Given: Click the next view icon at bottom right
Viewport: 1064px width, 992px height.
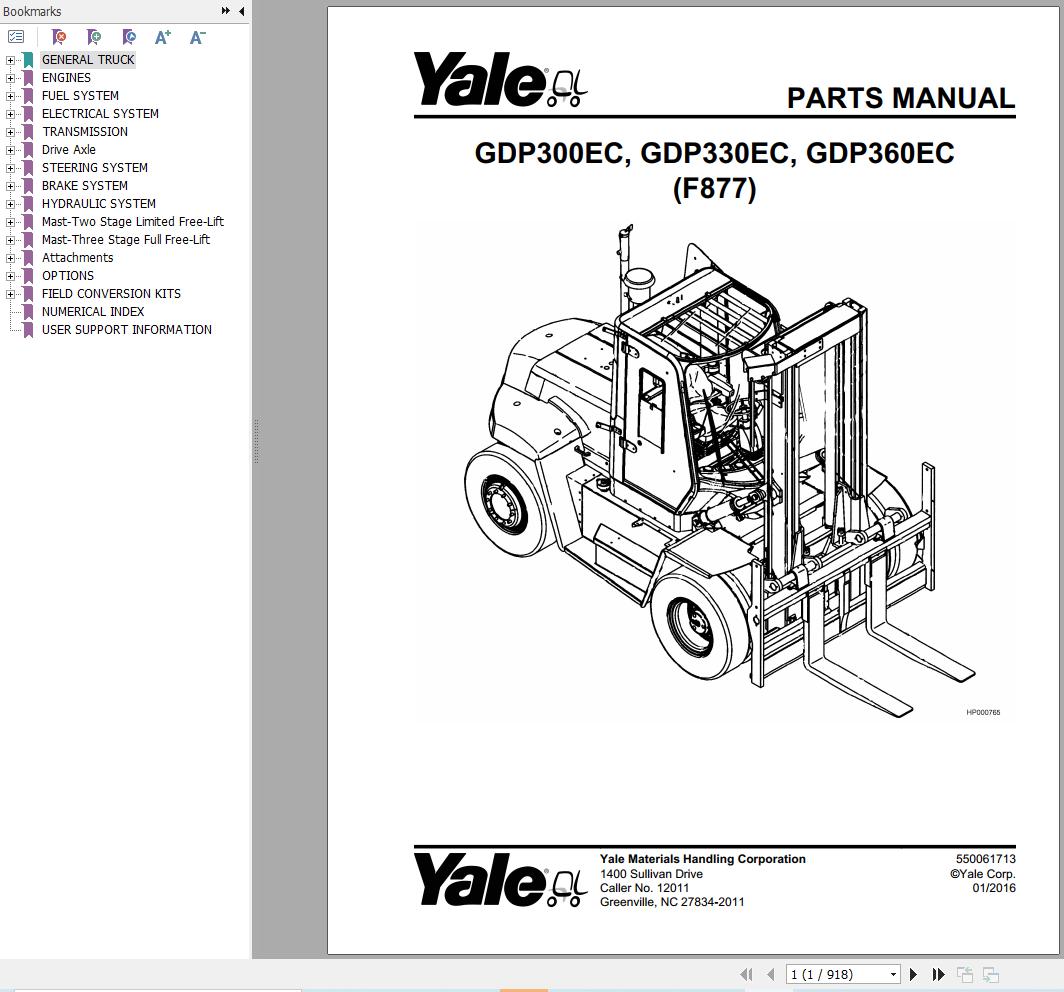Looking at the screenshot, I should [991, 973].
